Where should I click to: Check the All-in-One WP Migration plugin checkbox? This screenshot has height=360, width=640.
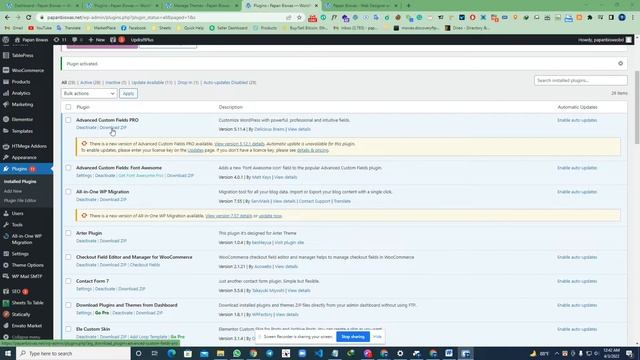click(x=68, y=191)
